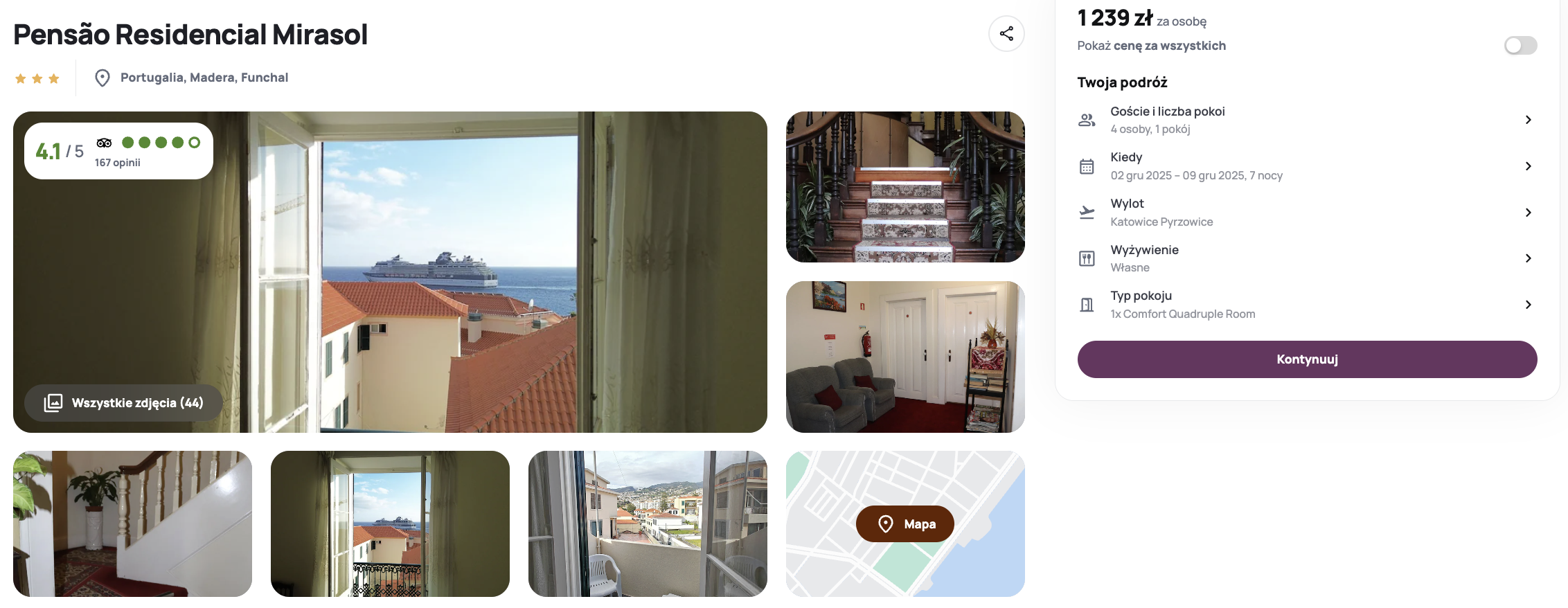Click the calendar icon next to Kiedy
Screen dimensions: 1568x608
click(1087, 166)
